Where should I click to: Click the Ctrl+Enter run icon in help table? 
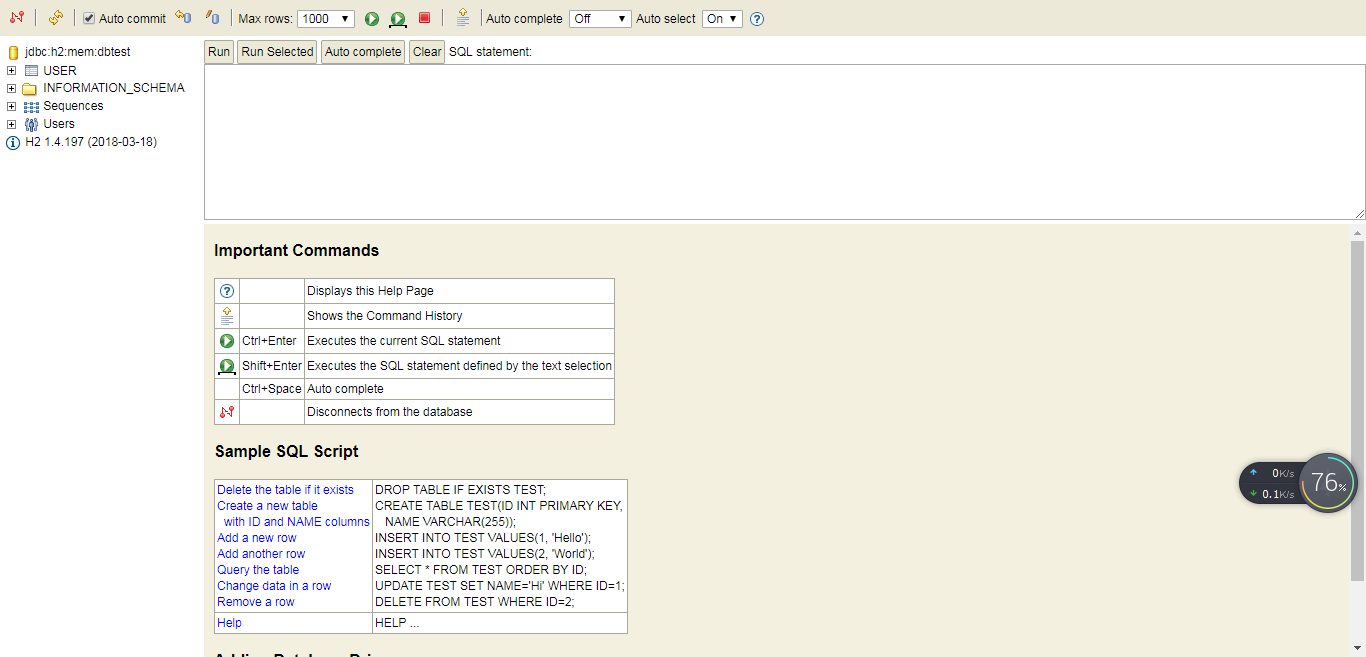pos(227,341)
